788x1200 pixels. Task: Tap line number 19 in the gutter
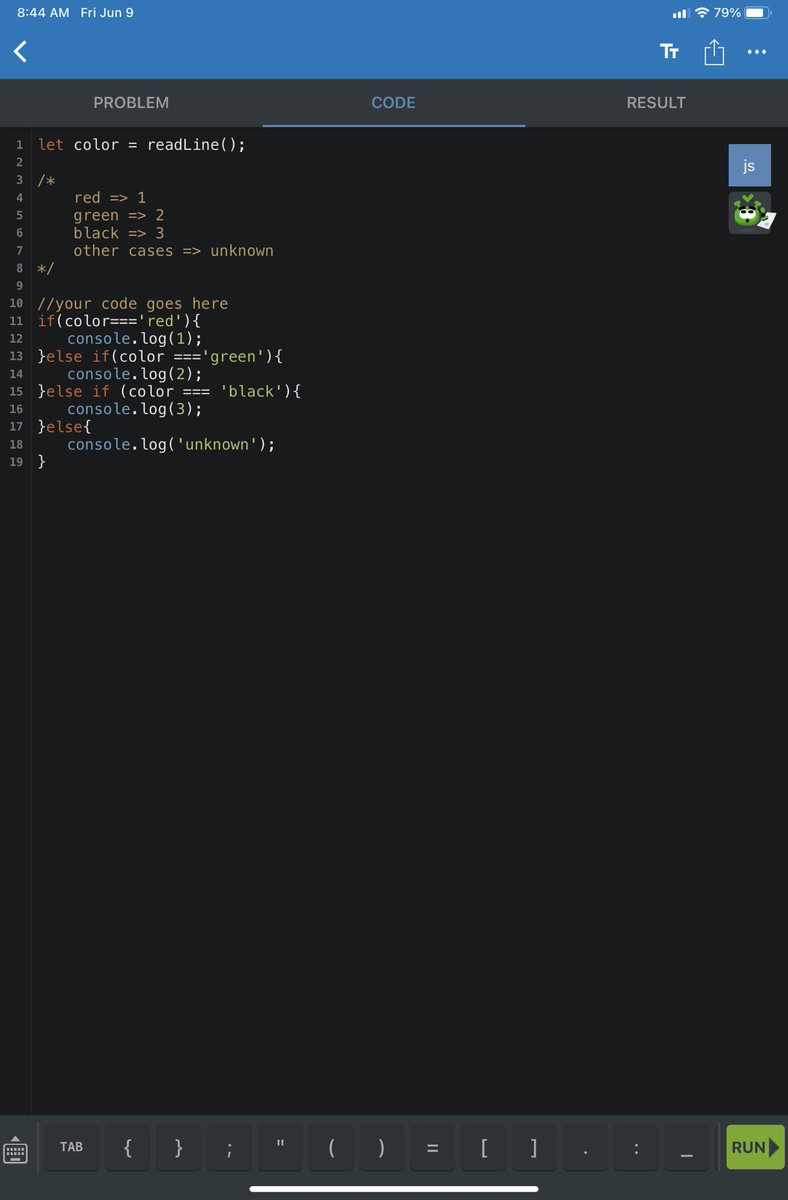[x=15, y=462]
